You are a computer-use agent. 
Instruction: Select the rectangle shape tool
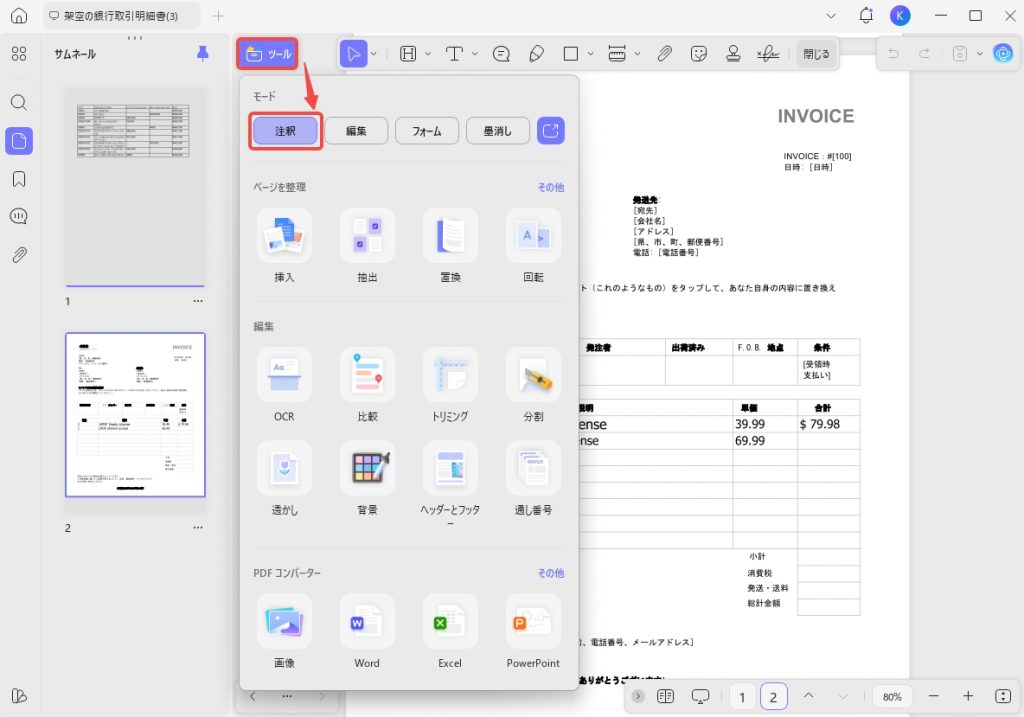(x=571, y=54)
